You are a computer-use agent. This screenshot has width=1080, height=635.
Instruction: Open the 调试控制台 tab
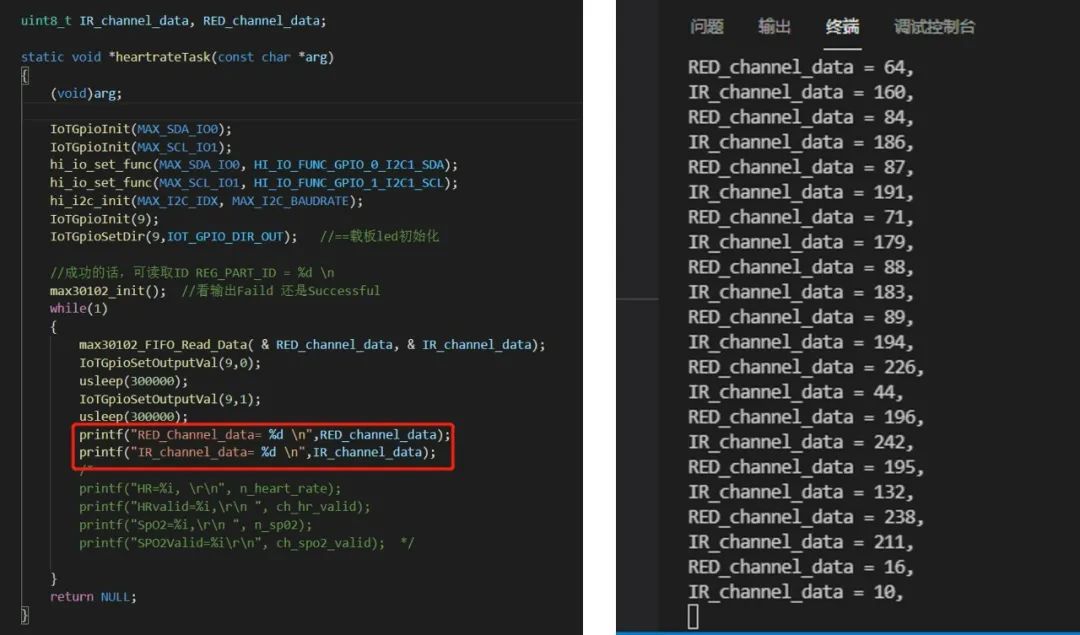[935, 27]
